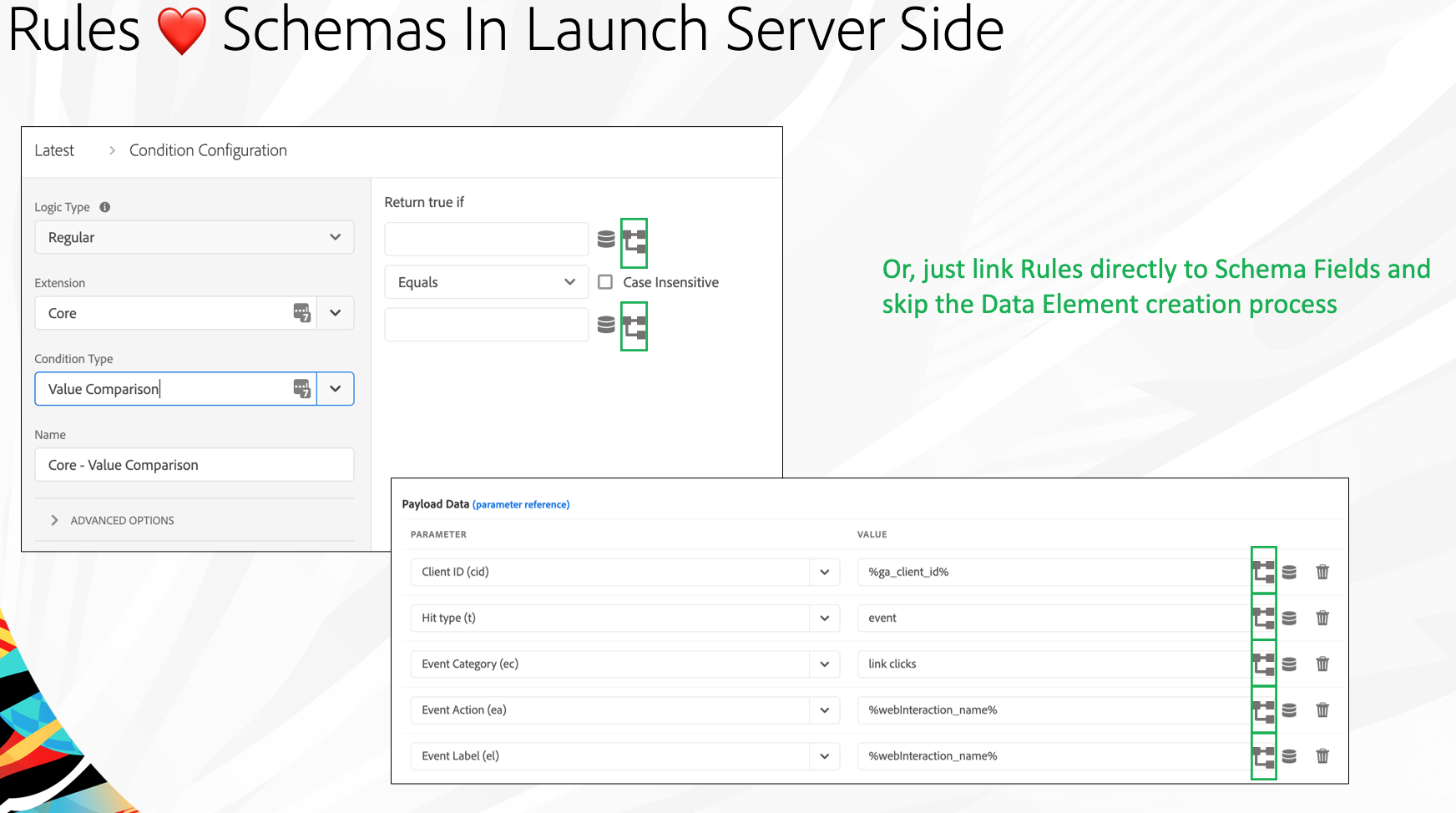The width and height of the screenshot is (1456, 813).
Task: Open the Hit type (t) parameter dropdown
Action: pos(824,618)
